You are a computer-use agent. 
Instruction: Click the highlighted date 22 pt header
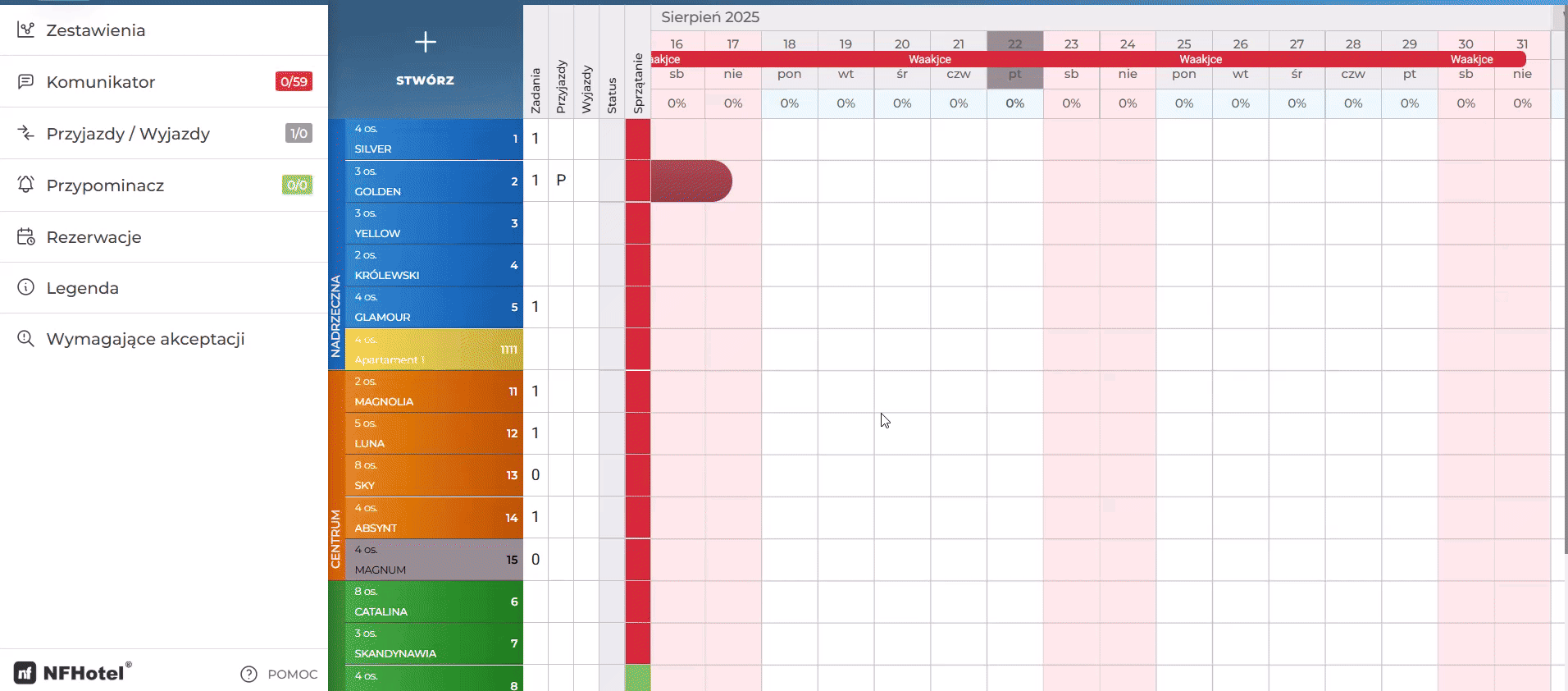coord(1015,59)
